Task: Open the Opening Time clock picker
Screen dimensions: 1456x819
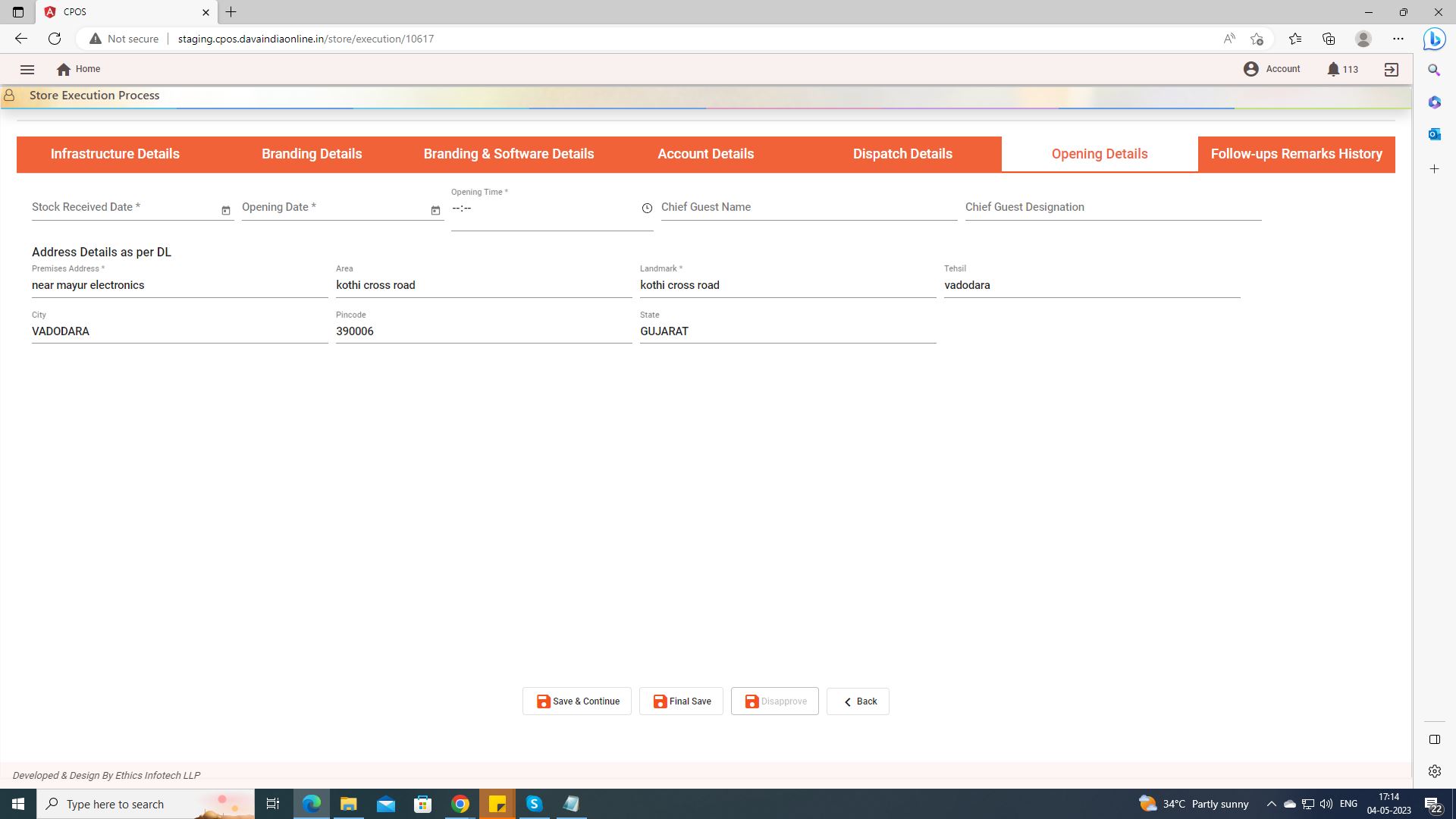Action: pos(647,208)
